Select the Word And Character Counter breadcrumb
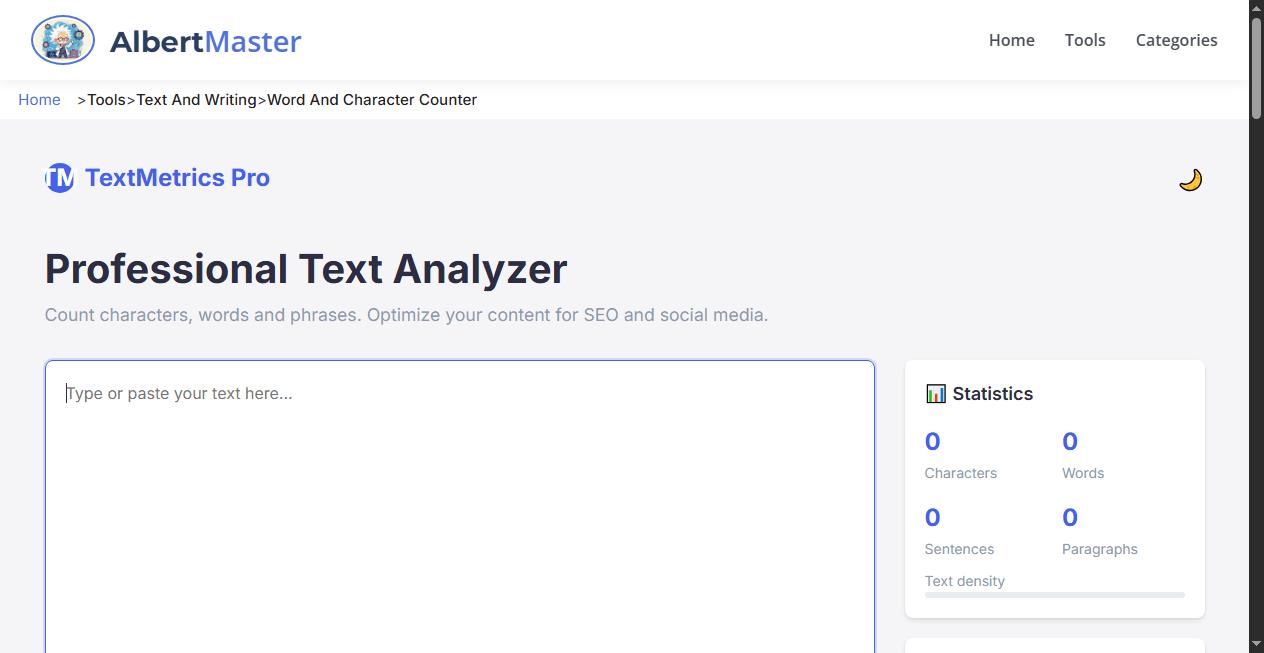The width and height of the screenshot is (1264, 653). coord(371,99)
